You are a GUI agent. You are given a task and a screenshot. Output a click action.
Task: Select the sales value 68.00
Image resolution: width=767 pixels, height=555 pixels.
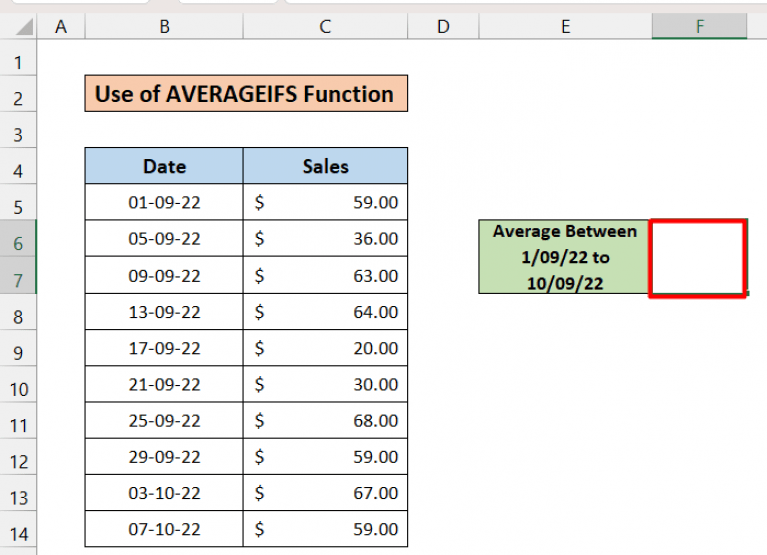[x=325, y=420]
